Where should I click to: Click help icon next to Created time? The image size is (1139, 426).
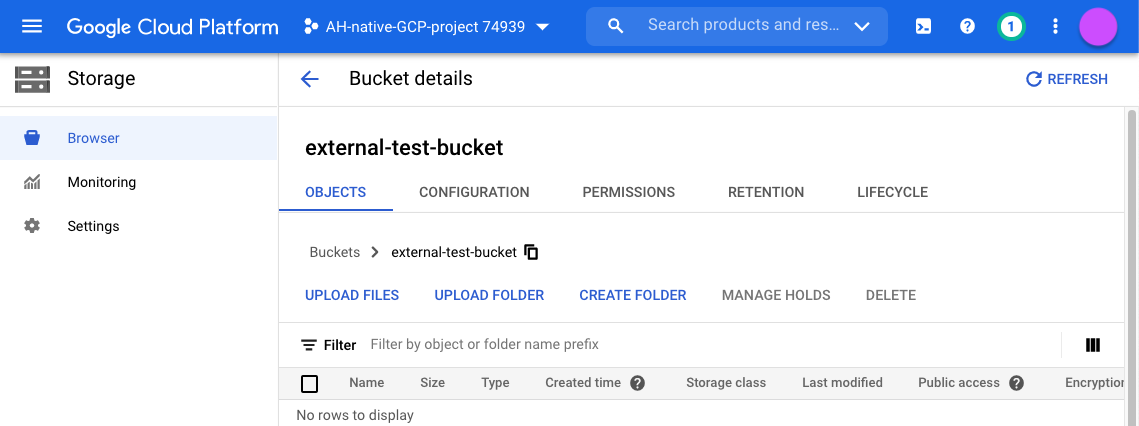click(x=638, y=383)
